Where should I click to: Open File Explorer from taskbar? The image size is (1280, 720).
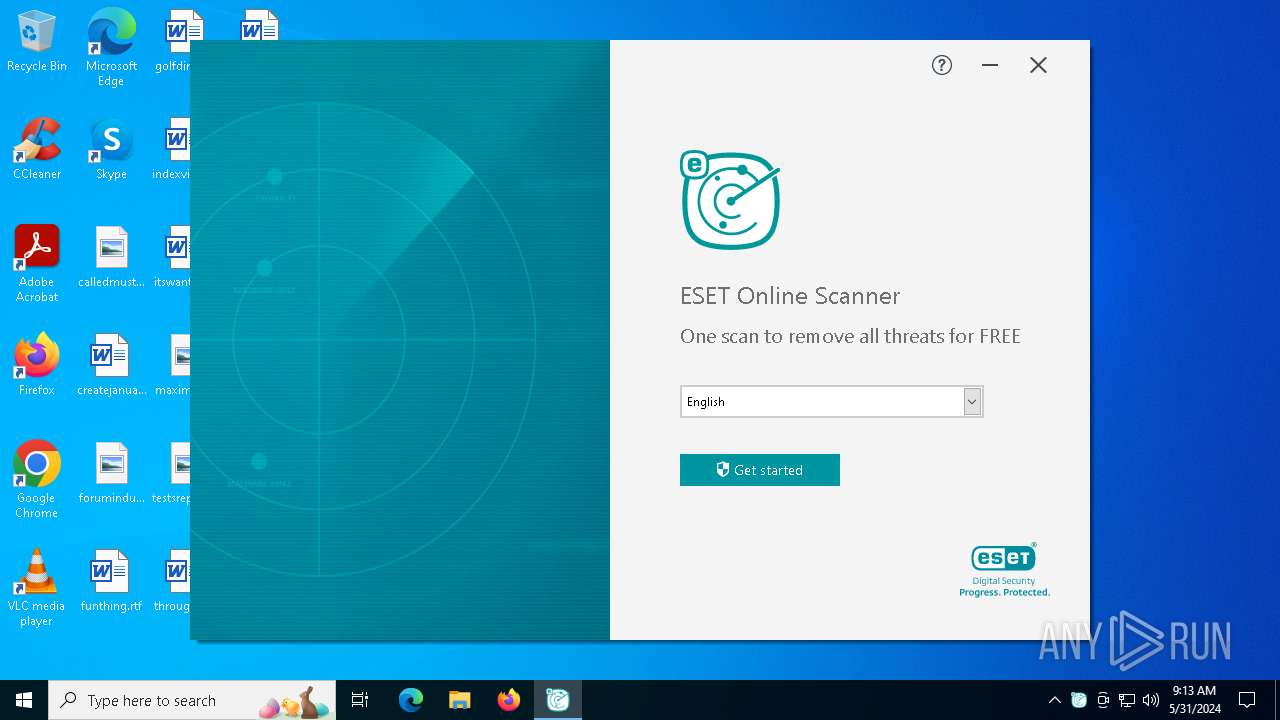tap(459, 700)
